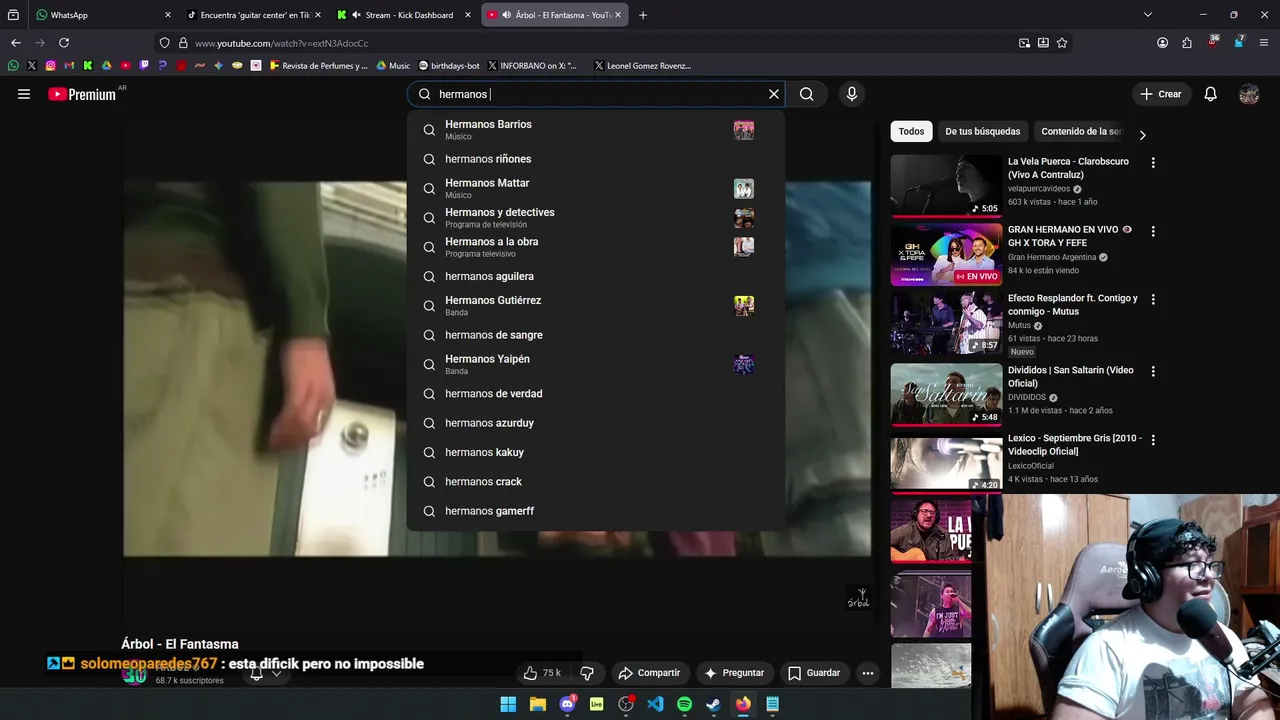The image size is (1280, 720).
Task: Select the 'Todos' filter chip
Action: 911,131
